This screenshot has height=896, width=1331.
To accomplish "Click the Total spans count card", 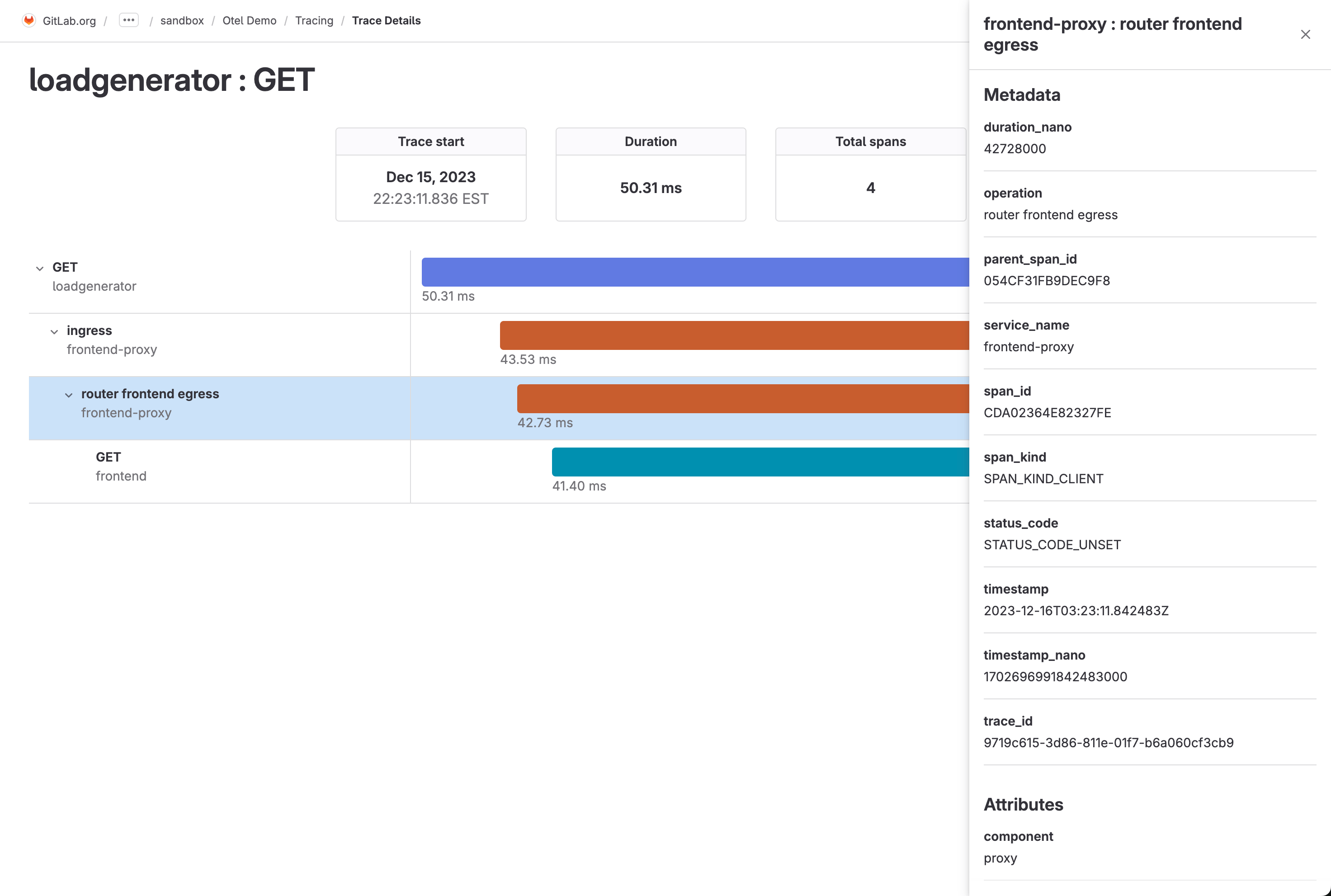I will tap(869, 174).
